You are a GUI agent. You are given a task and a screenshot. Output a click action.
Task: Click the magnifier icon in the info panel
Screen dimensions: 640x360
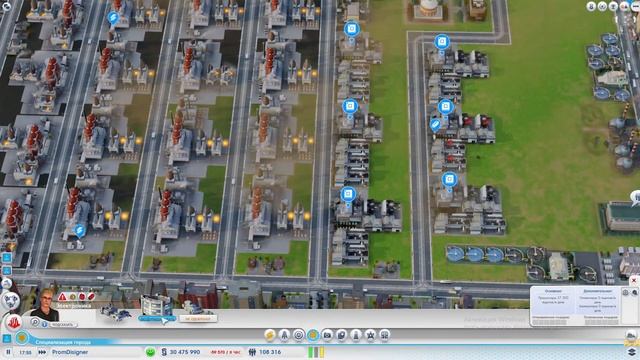click(635, 292)
